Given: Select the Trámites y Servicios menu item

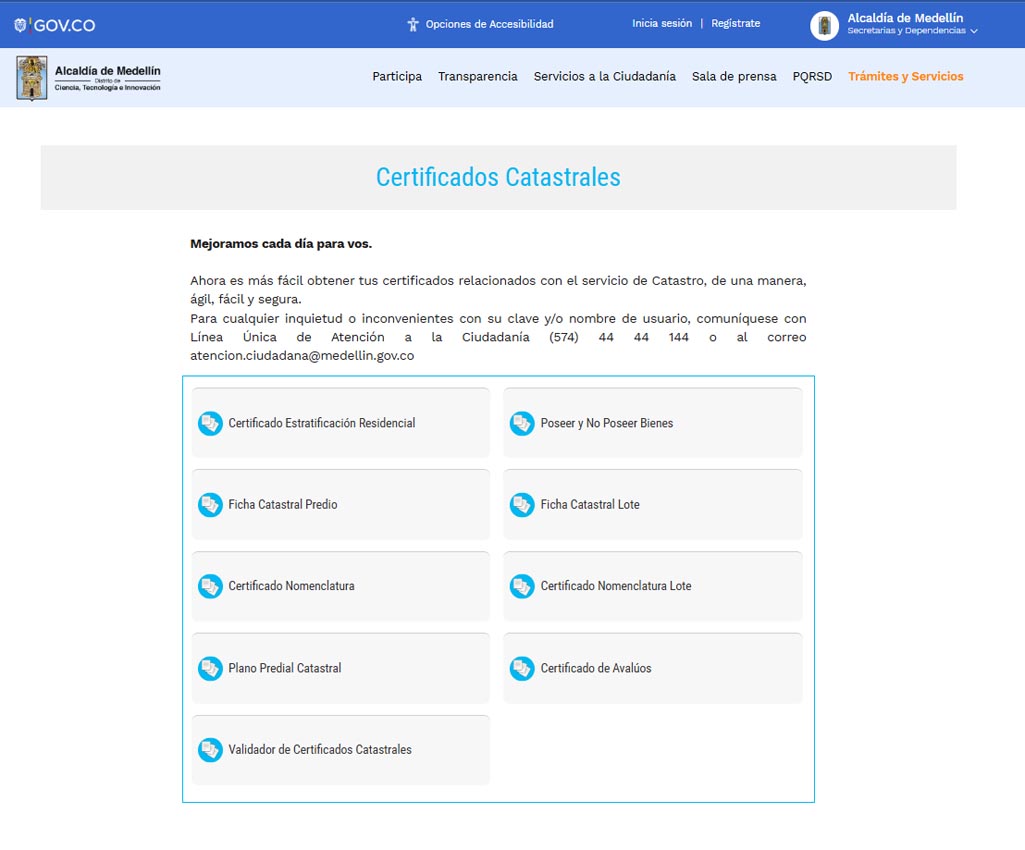Looking at the screenshot, I should (905, 76).
